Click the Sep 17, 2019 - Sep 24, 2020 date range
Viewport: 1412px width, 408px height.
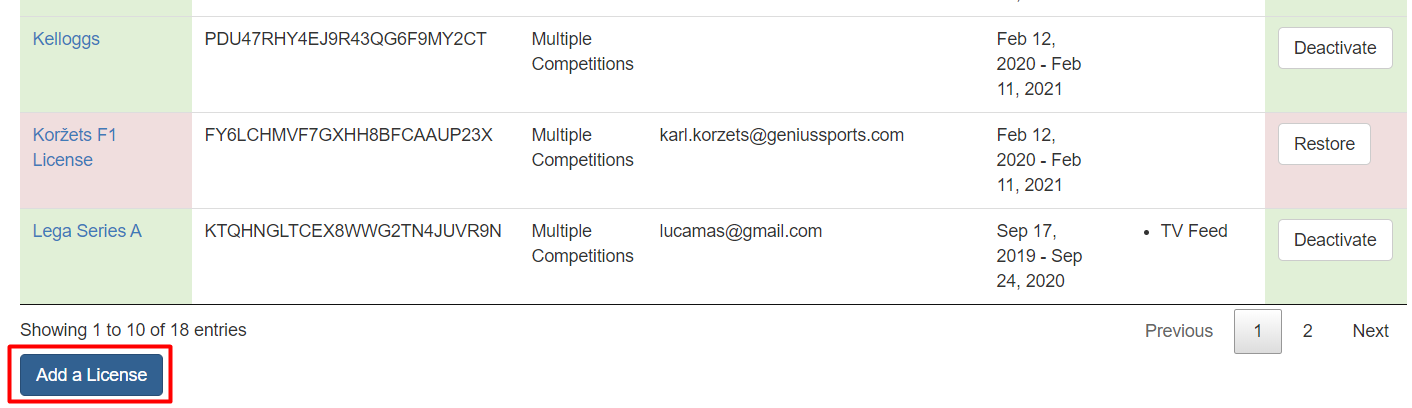1039,256
